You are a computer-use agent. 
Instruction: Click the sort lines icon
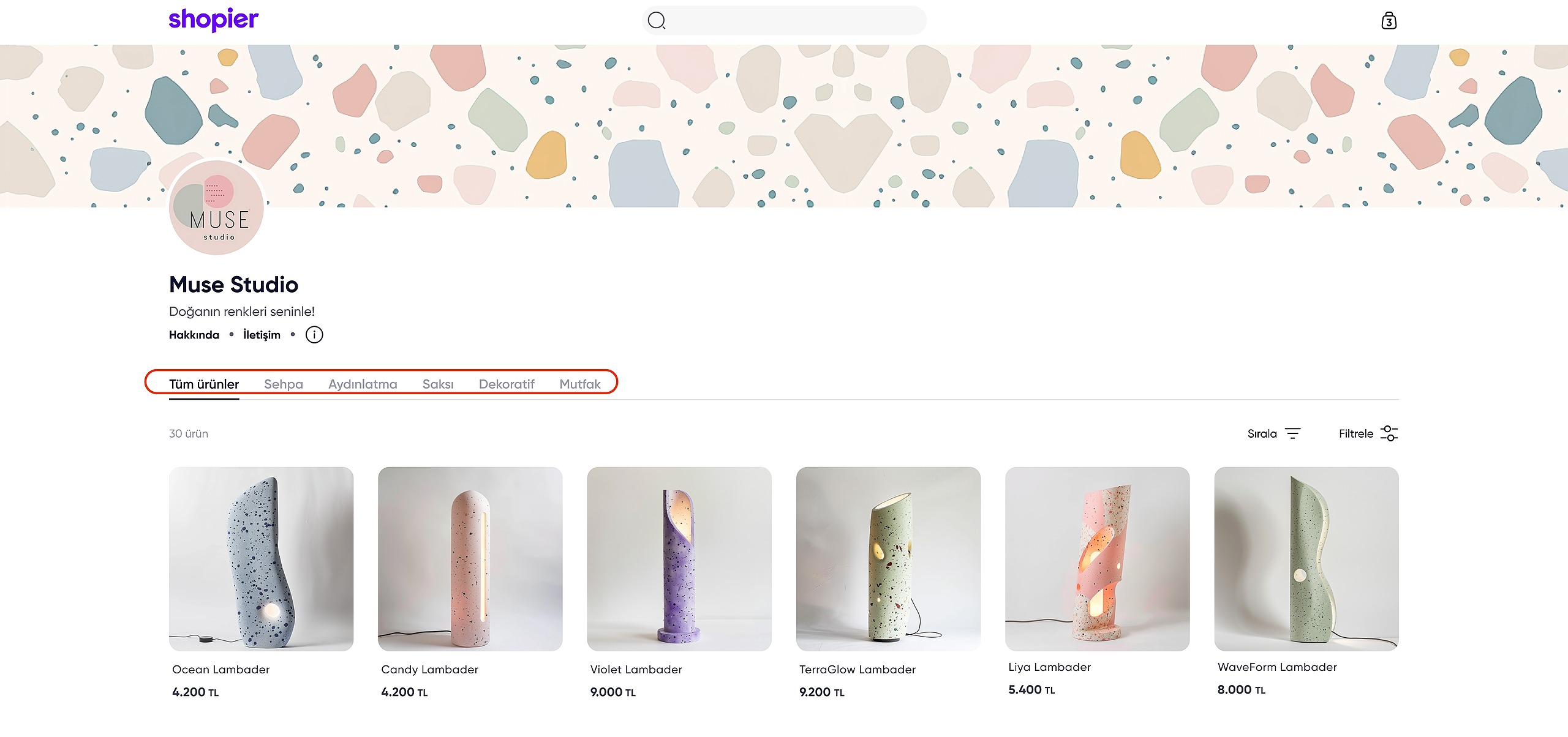(x=1292, y=433)
